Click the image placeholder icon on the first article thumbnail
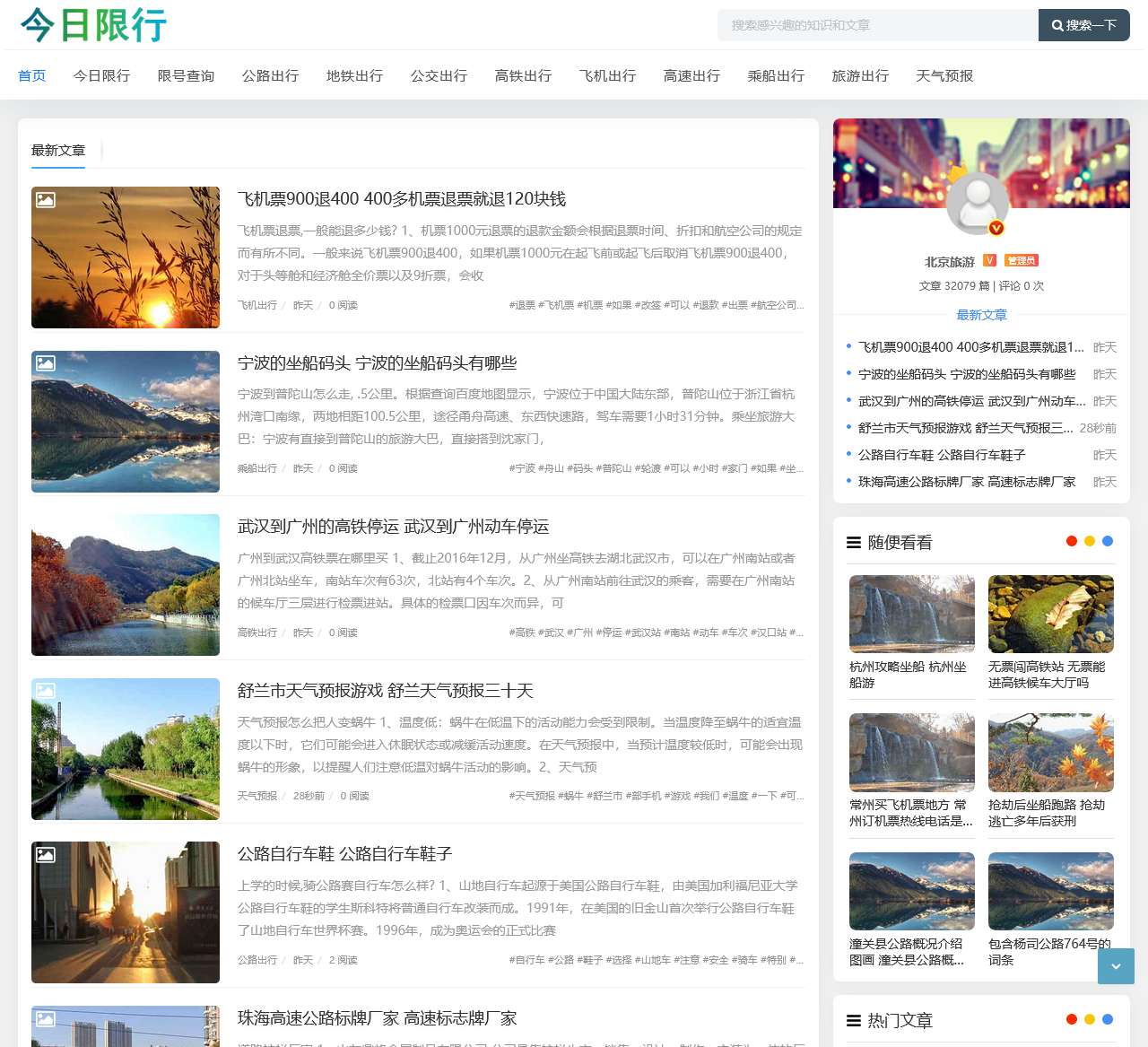Image resolution: width=1148 pixels, height=1047 pixels. [x=47, y=199]
